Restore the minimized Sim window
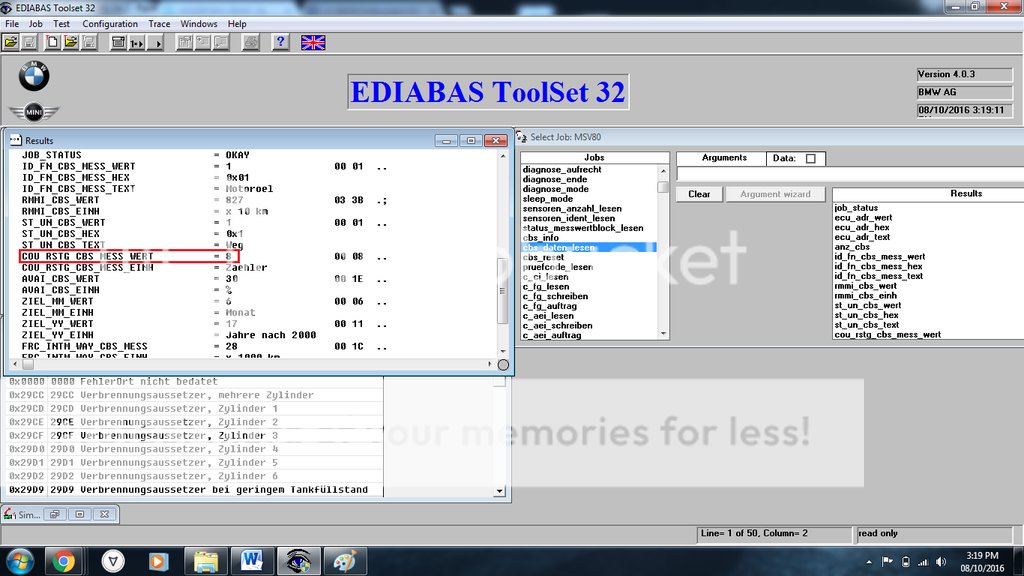The width and height of the screenshot is (1024, 576). click(x=55, y=515)
